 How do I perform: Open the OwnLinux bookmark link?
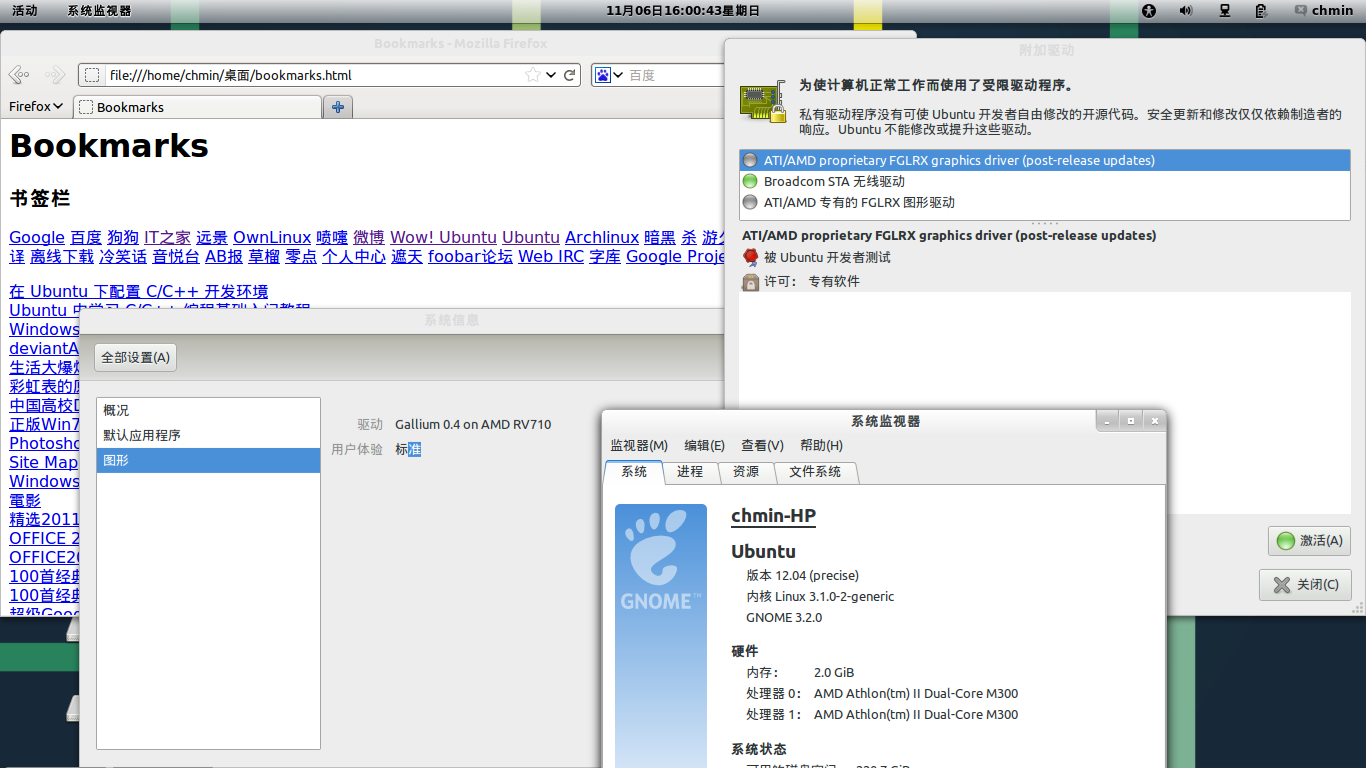pos(272,237)
